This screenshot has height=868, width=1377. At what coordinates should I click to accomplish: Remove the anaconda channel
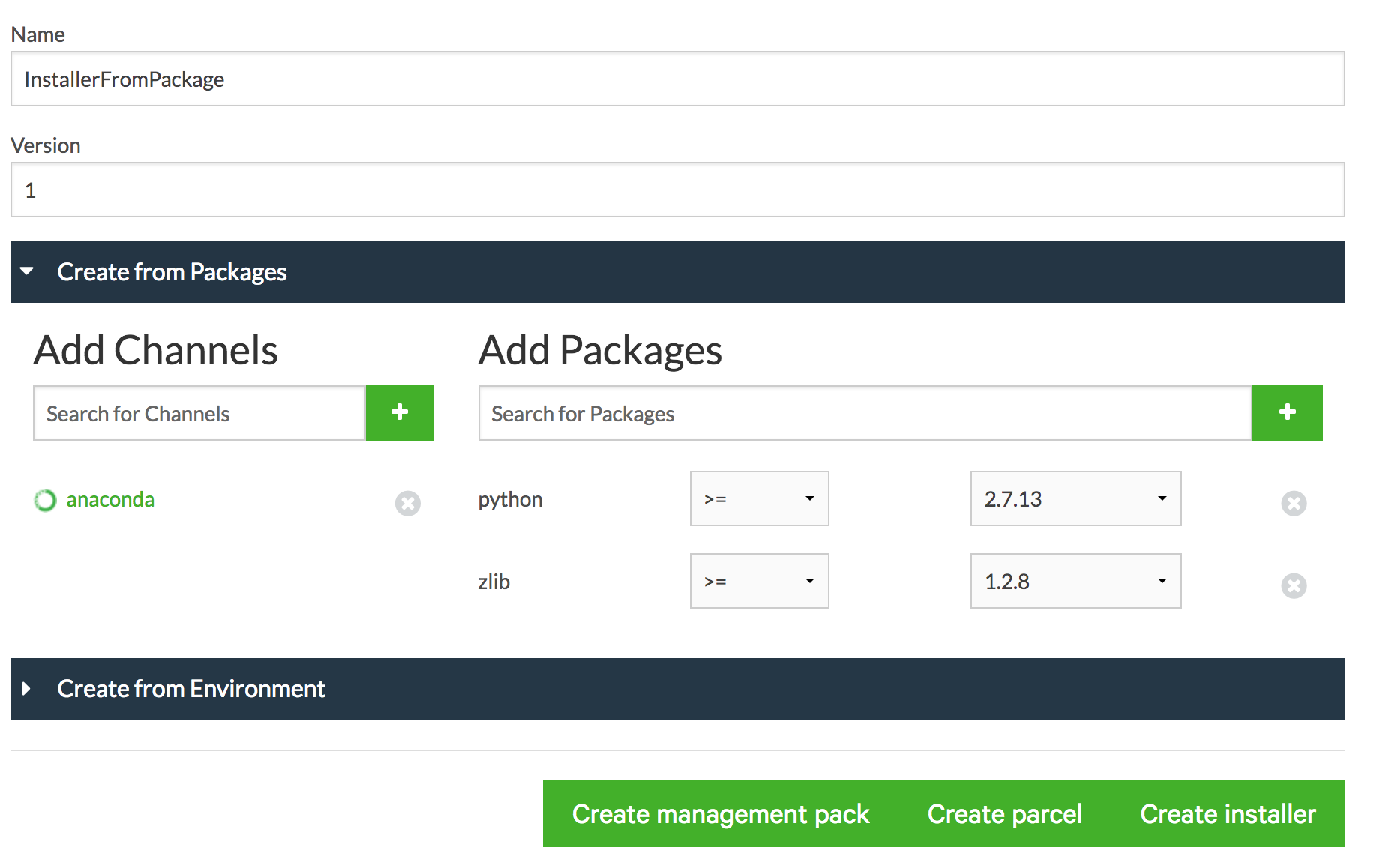pos(407,504)
